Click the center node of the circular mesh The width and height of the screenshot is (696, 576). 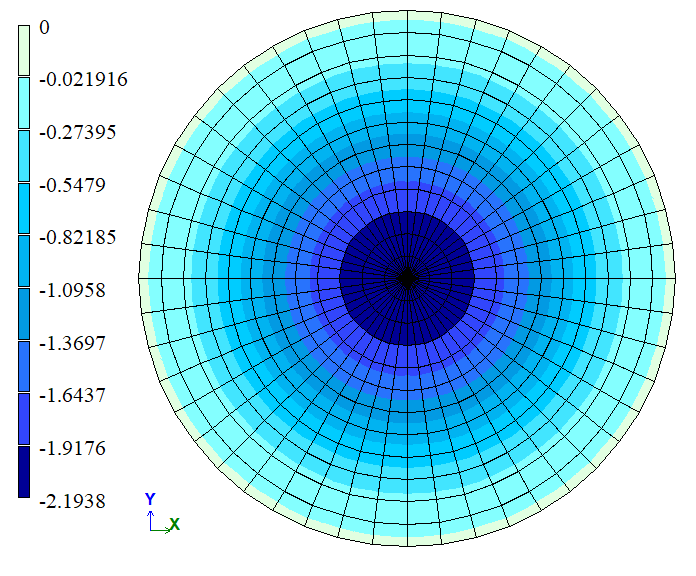click(x=406, y=278)
